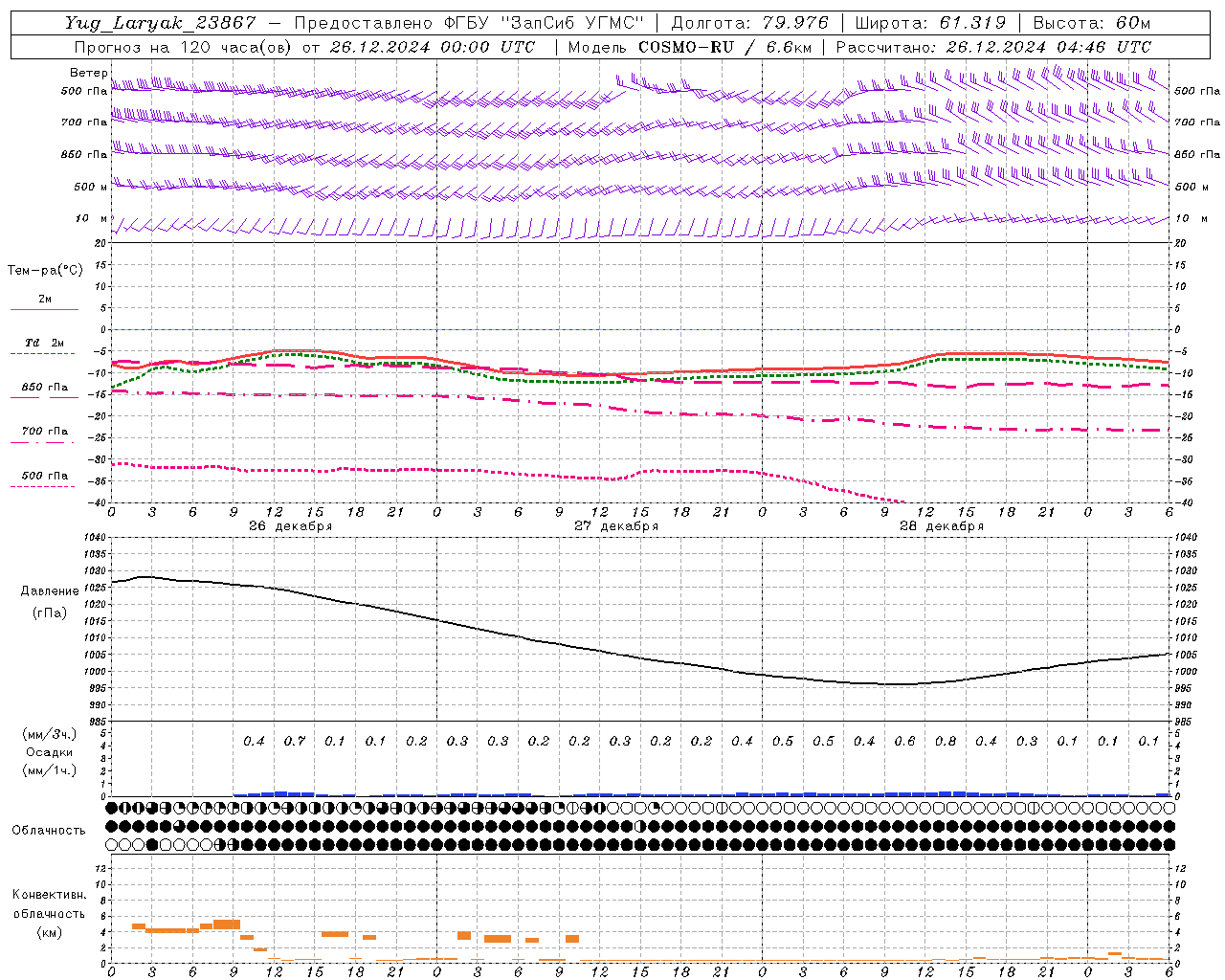This screenshot has height=980, width=1225.
Task: Select the elevation text Высота: 60м
Action: tap(1092, 23)
